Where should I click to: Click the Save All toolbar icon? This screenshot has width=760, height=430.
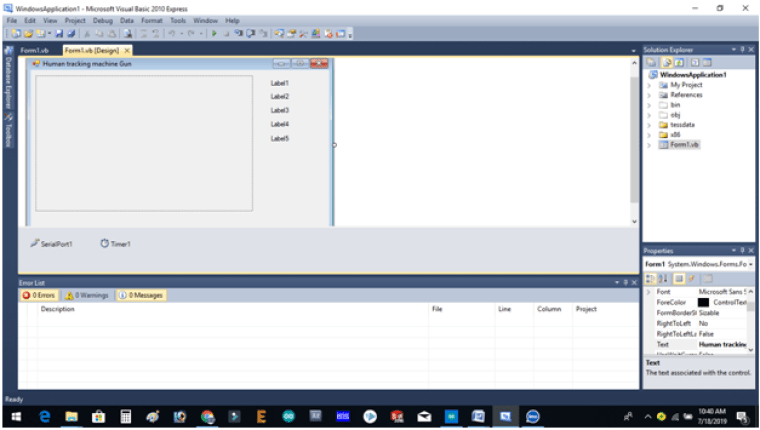pyautogui.click(x=71, y=33)
